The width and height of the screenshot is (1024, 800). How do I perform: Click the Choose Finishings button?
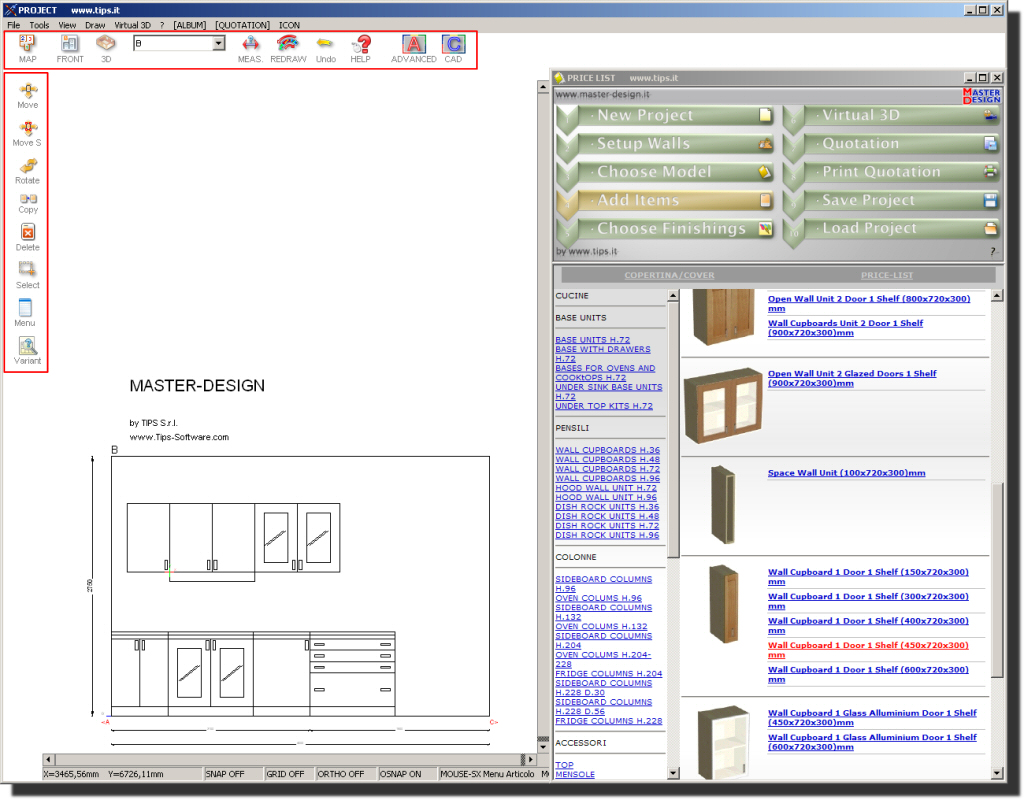coord(665,229)
